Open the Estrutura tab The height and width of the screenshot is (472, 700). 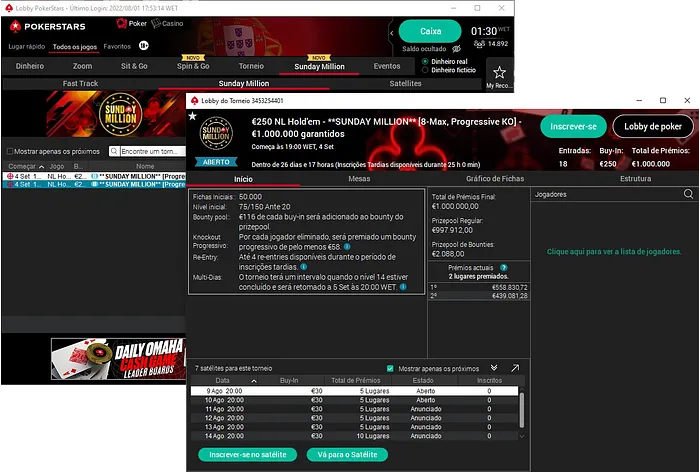(635, 179)
